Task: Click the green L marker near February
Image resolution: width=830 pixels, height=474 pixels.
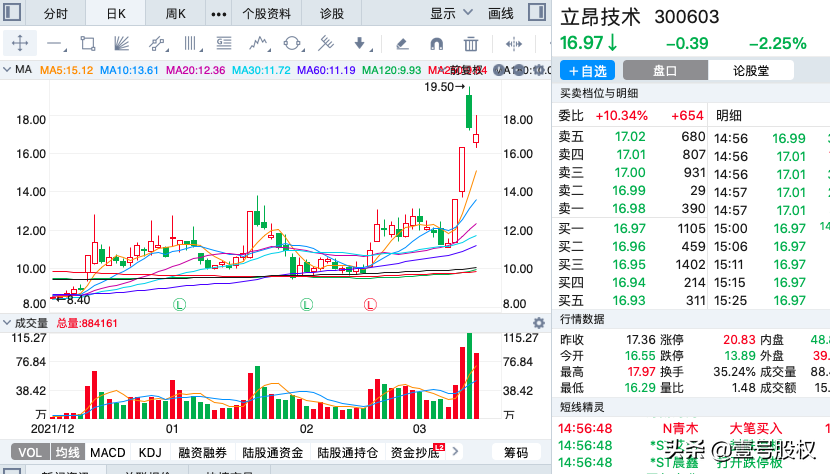Action: pyautogui.click(x=306, y=305)
